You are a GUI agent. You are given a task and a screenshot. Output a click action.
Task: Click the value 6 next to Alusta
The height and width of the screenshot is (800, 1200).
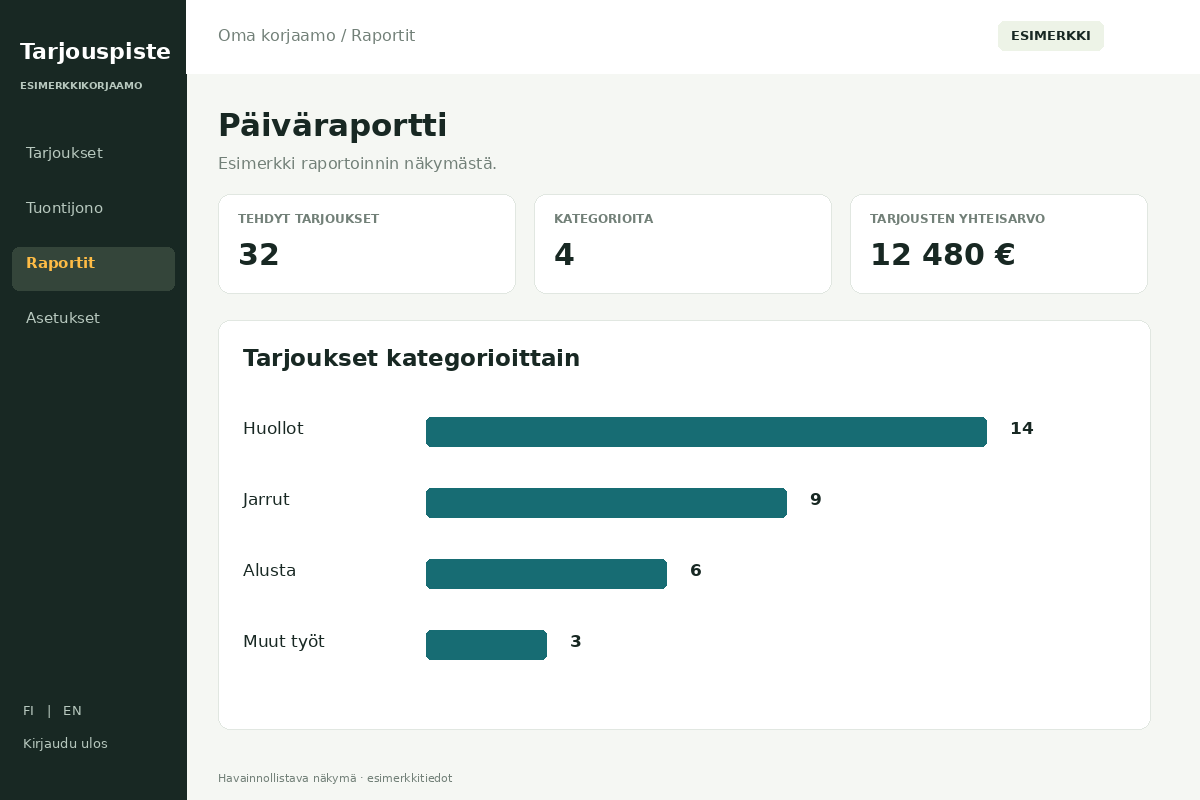click(696, 571)
